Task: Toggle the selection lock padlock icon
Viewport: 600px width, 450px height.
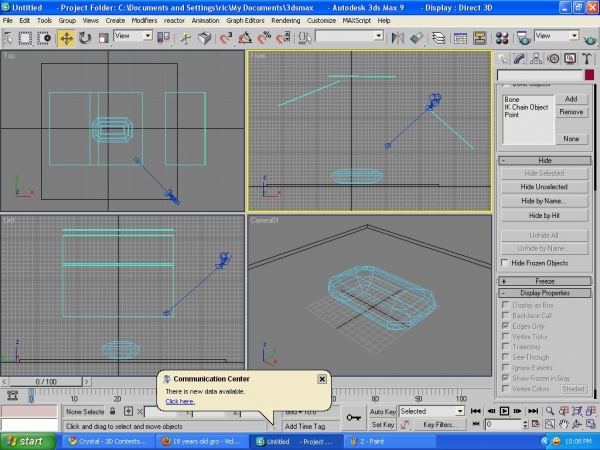Action: [112, 411]
